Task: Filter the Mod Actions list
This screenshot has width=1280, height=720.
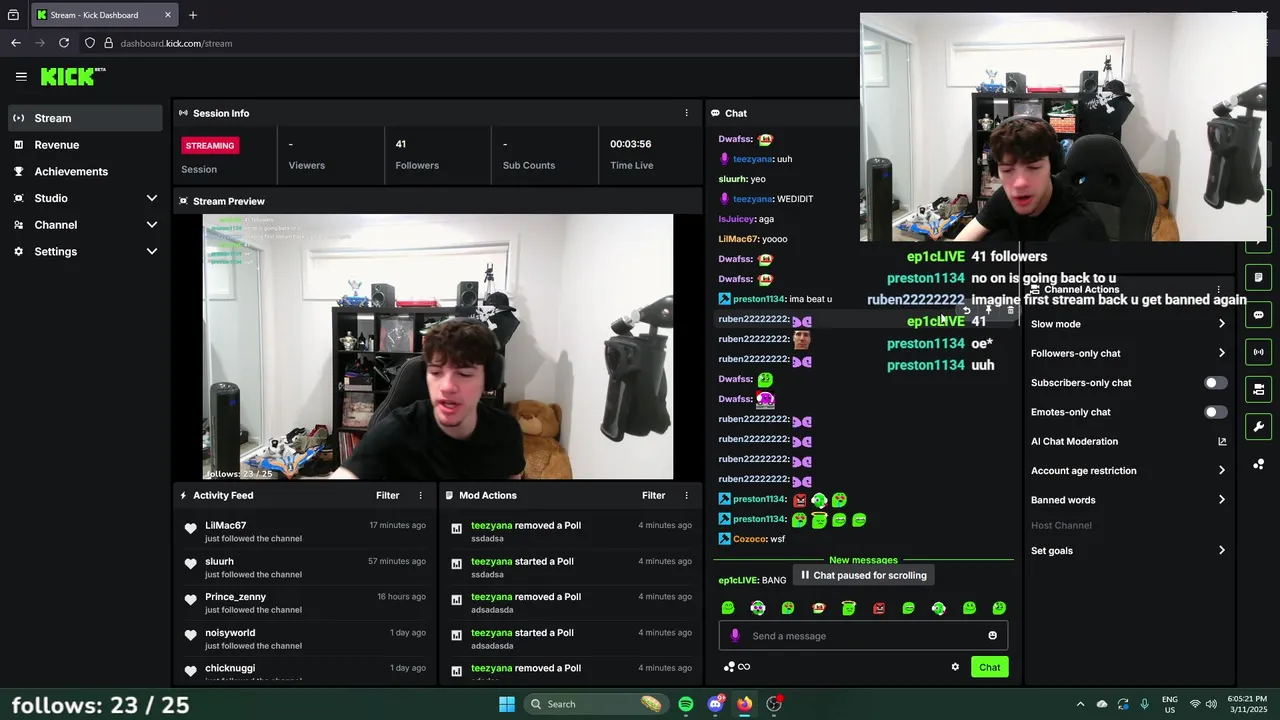Action: coord(653,495)
